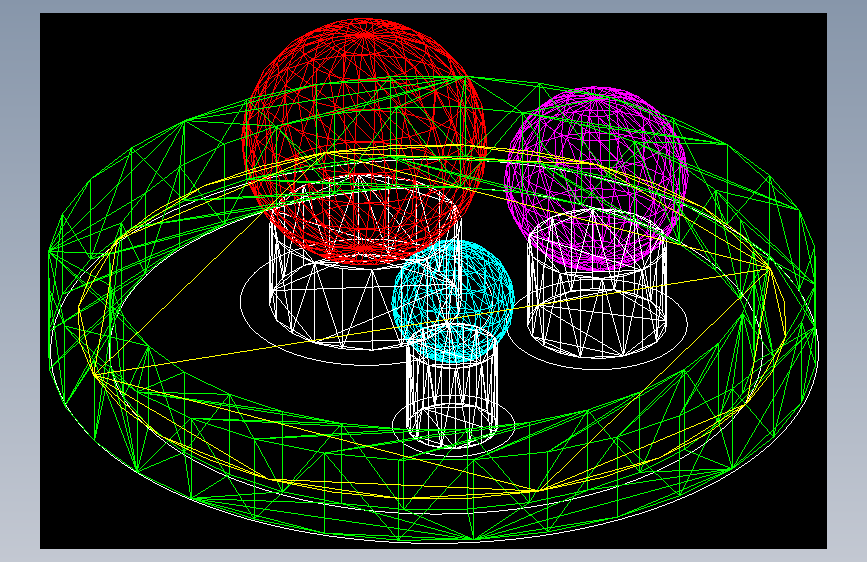
Task: Click the top pole of the magenta sphere
Action: 594,98
